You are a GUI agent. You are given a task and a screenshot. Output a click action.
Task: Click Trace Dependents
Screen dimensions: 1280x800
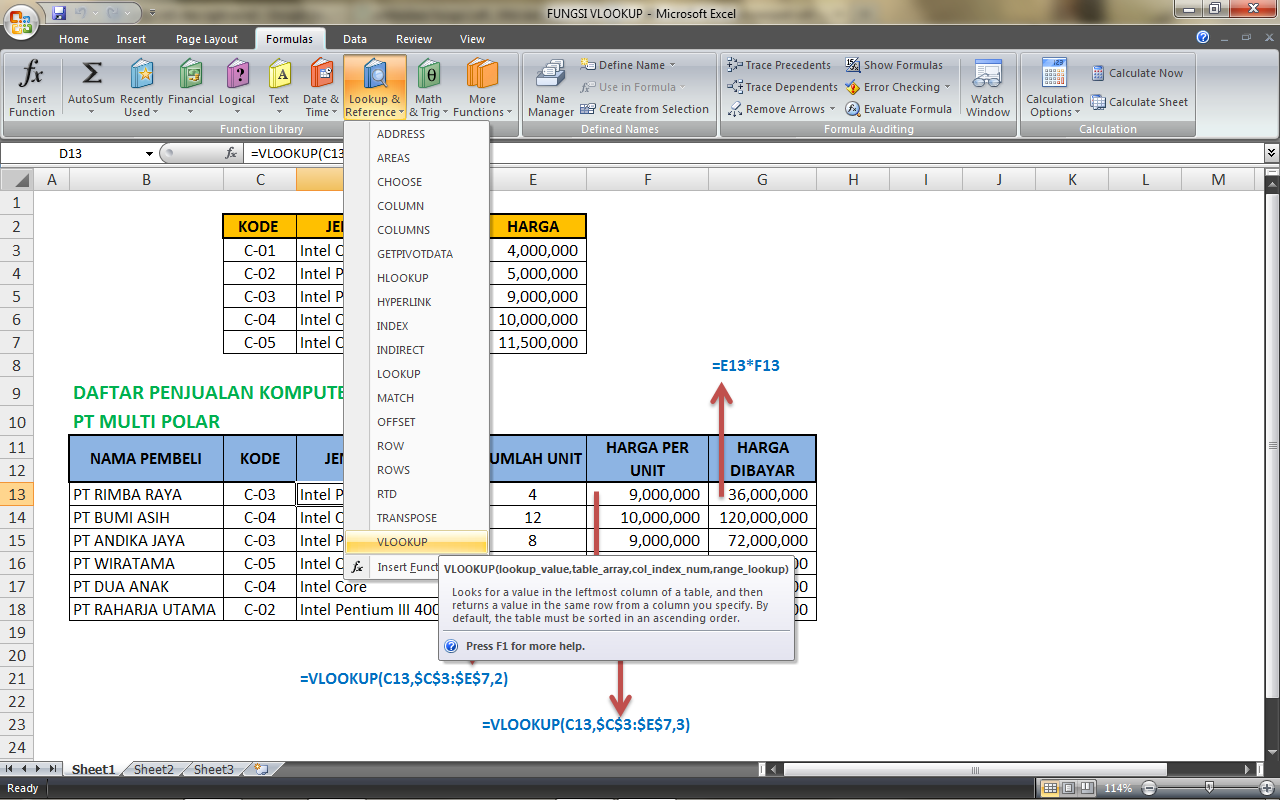pyautogui.click(x=783, y=87)
